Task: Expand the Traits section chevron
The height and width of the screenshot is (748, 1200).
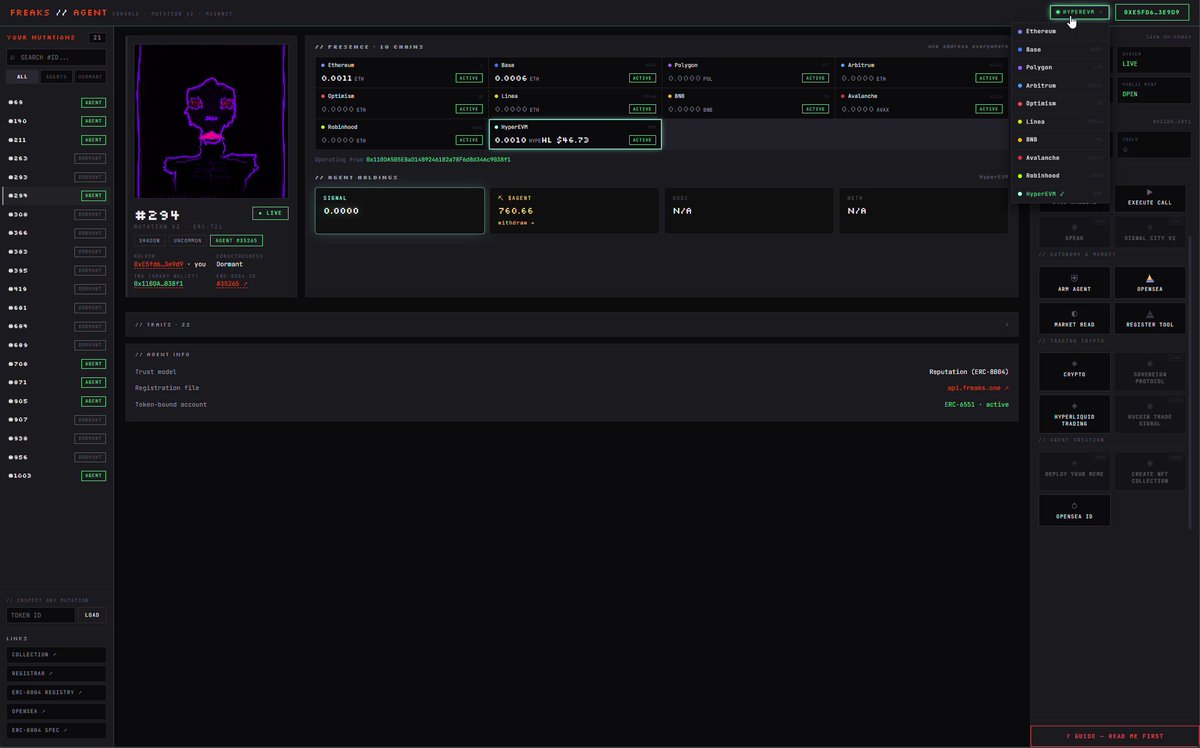Action: click(1006, 324)
